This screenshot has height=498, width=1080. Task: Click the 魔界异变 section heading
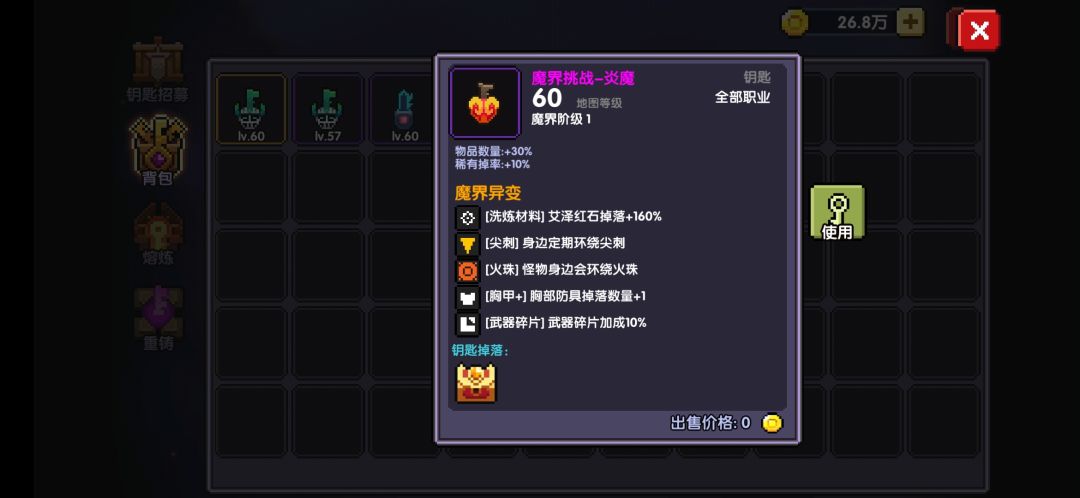(488, 194)
